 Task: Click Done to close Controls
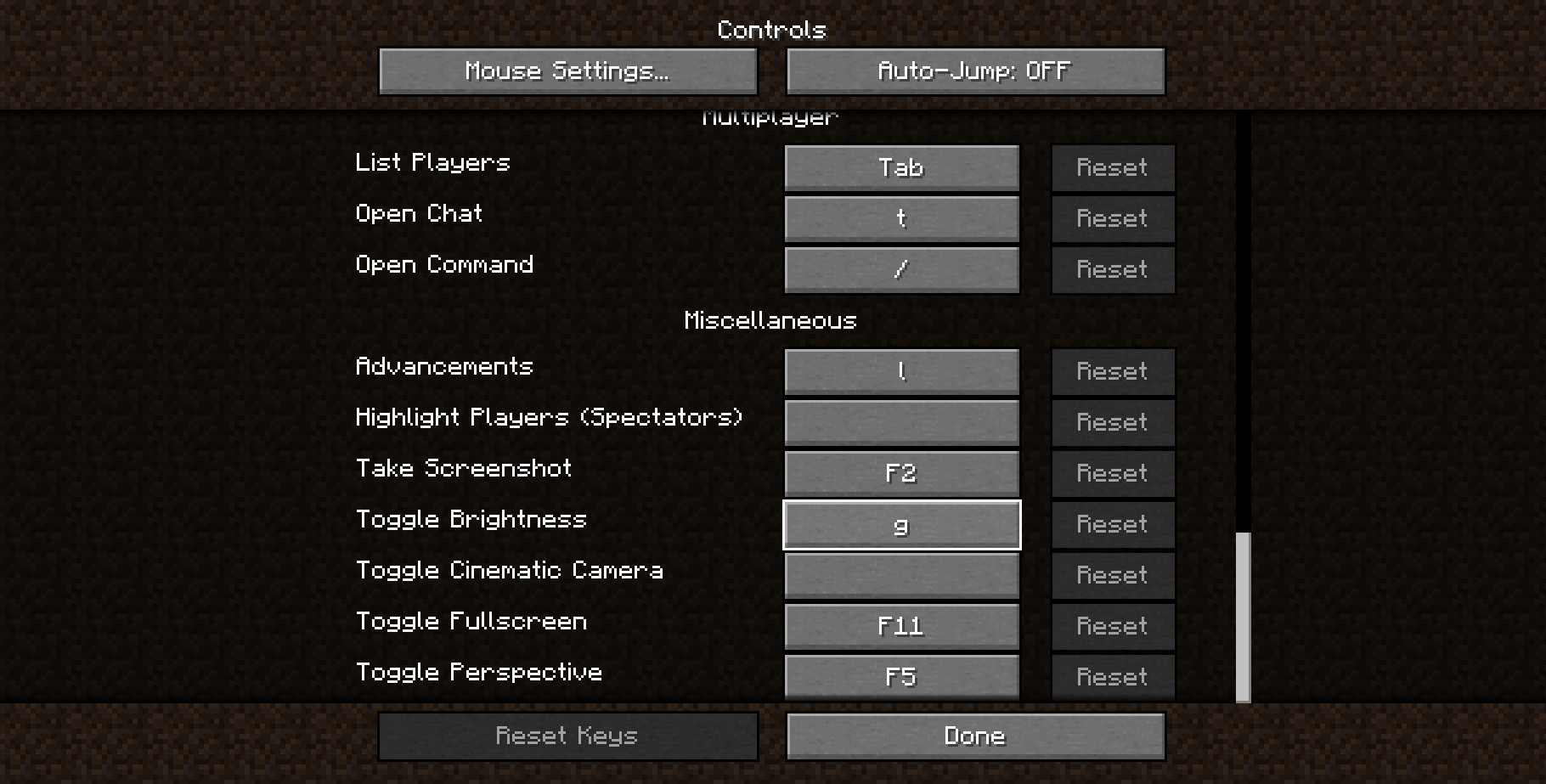[x=975, y=736]
